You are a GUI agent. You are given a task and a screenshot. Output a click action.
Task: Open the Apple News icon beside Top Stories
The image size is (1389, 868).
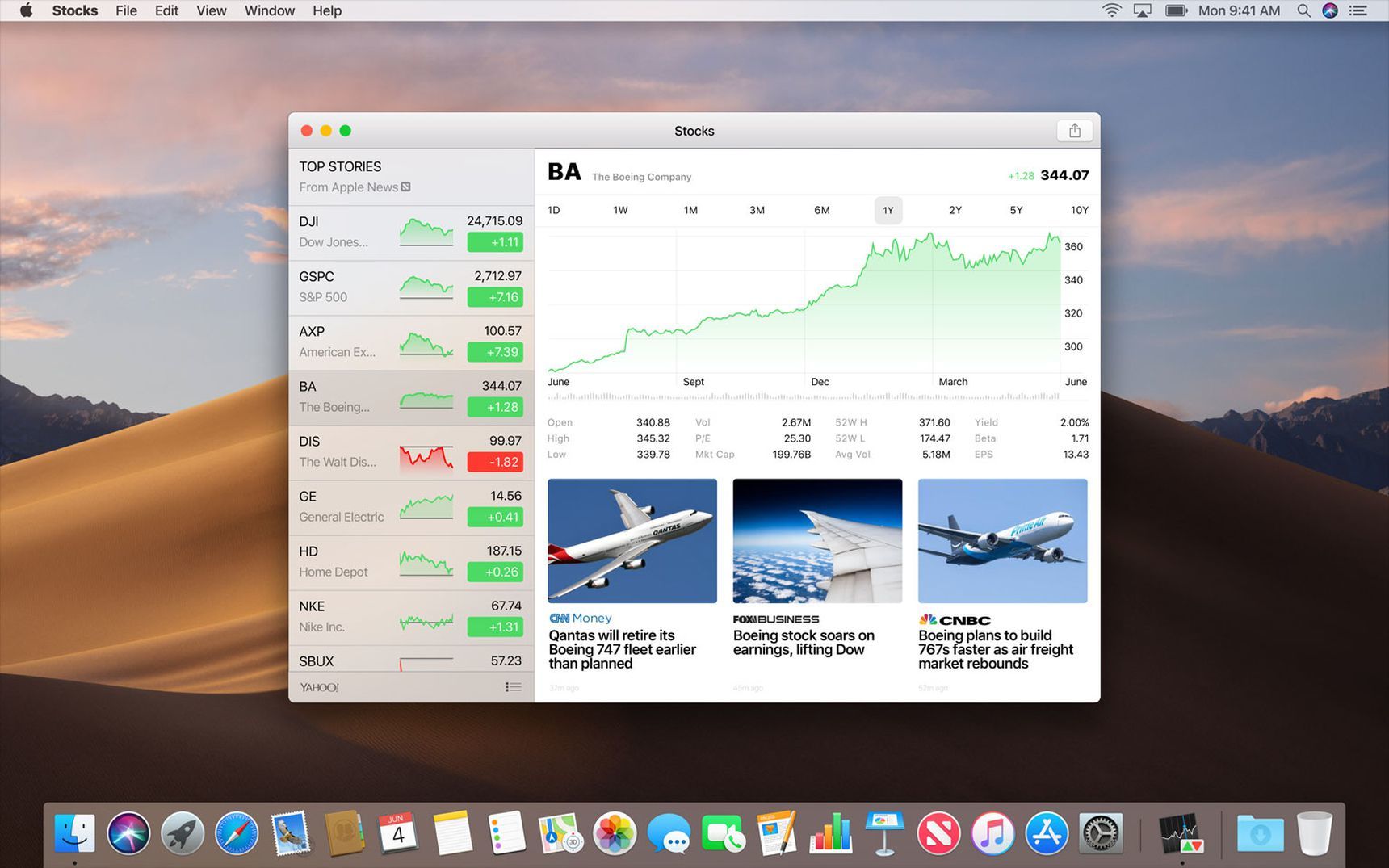tap(405, 187)
